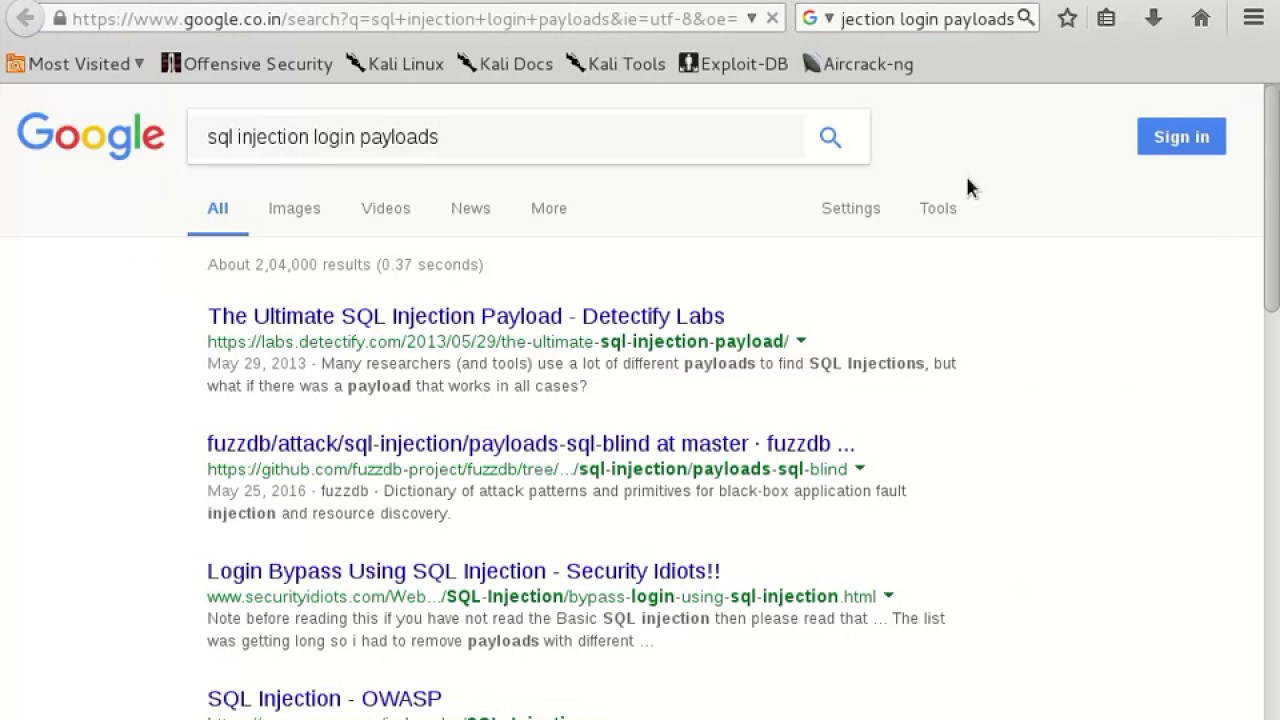Expand dropdown arrow beside github.com fuzzdb URL
Viewport: 1280px width, 720px height.
click(x=860, y=469)
